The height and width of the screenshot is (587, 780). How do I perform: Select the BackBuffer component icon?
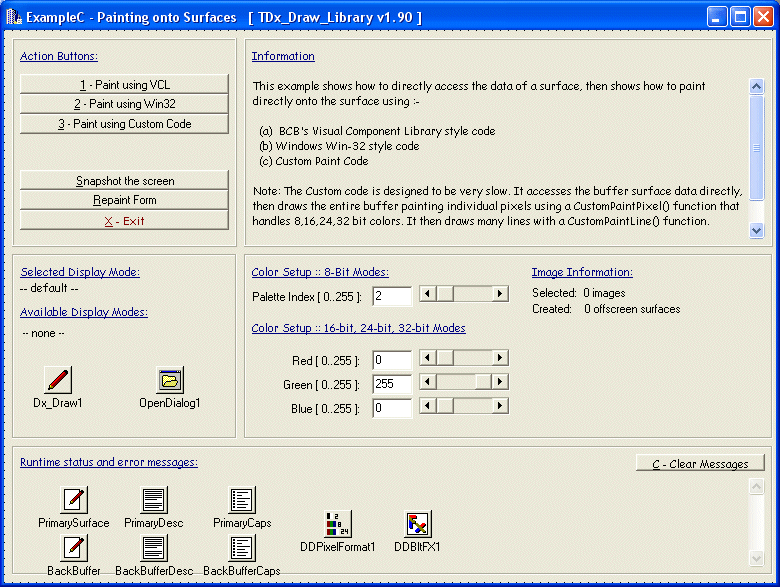(x=74, y=548)
